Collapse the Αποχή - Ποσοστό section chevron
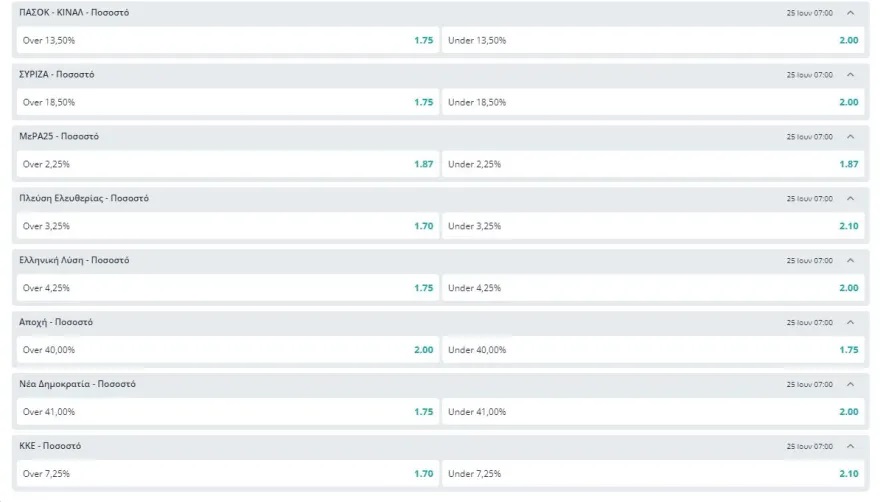Screen dimensions: 880x502 point(850,322)
